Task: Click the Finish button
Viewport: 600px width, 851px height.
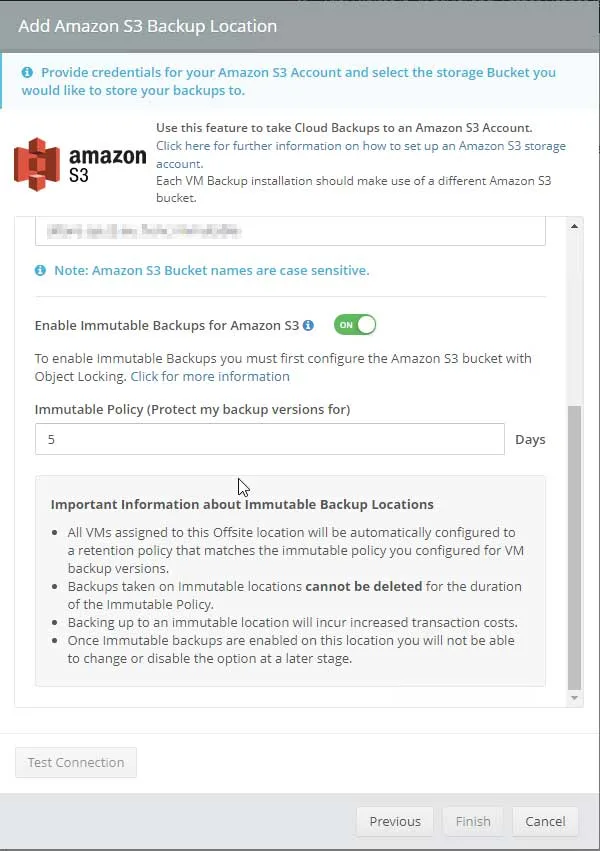Action: [x=472, y=821]
